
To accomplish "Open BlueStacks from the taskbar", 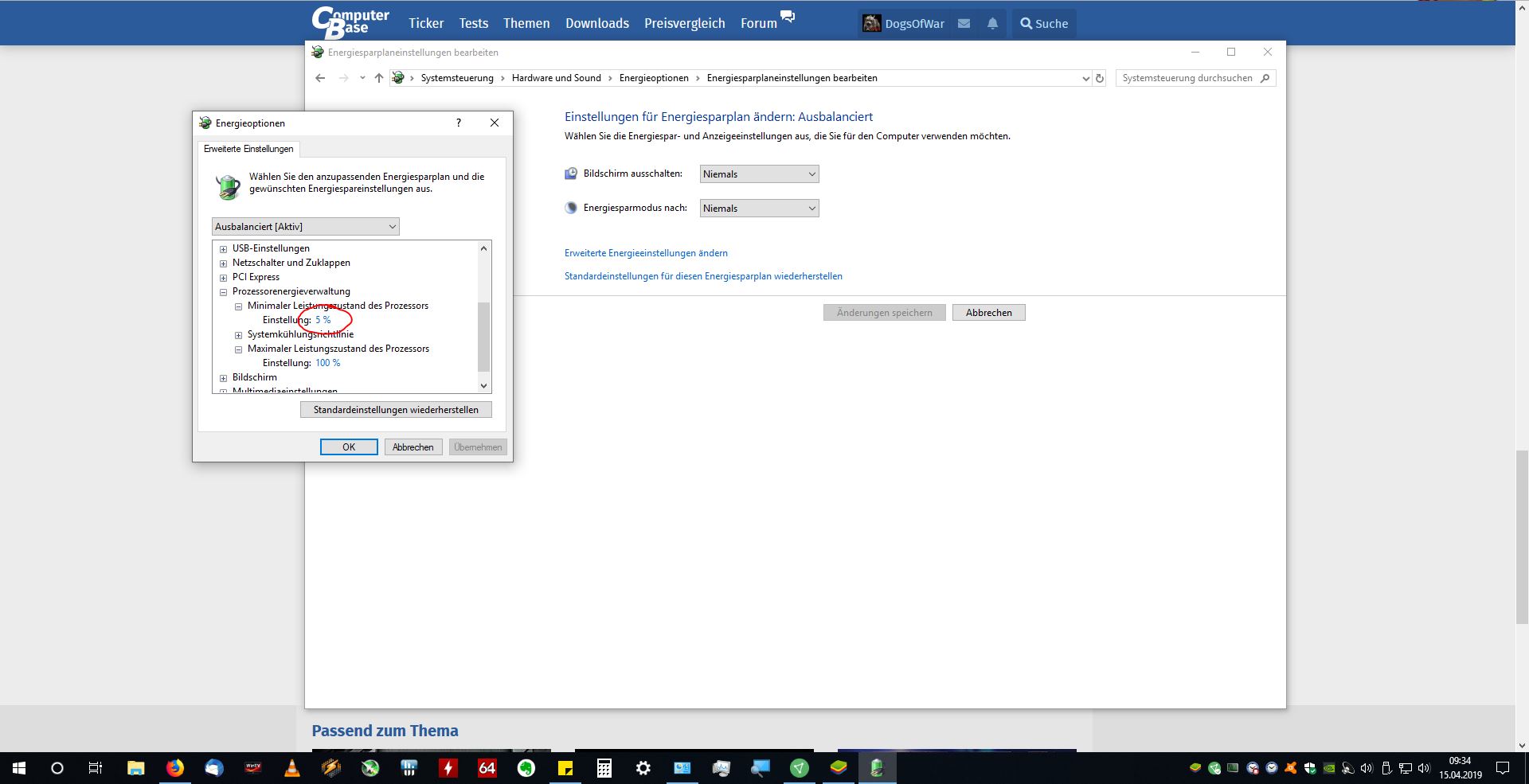I will (839, 768).
